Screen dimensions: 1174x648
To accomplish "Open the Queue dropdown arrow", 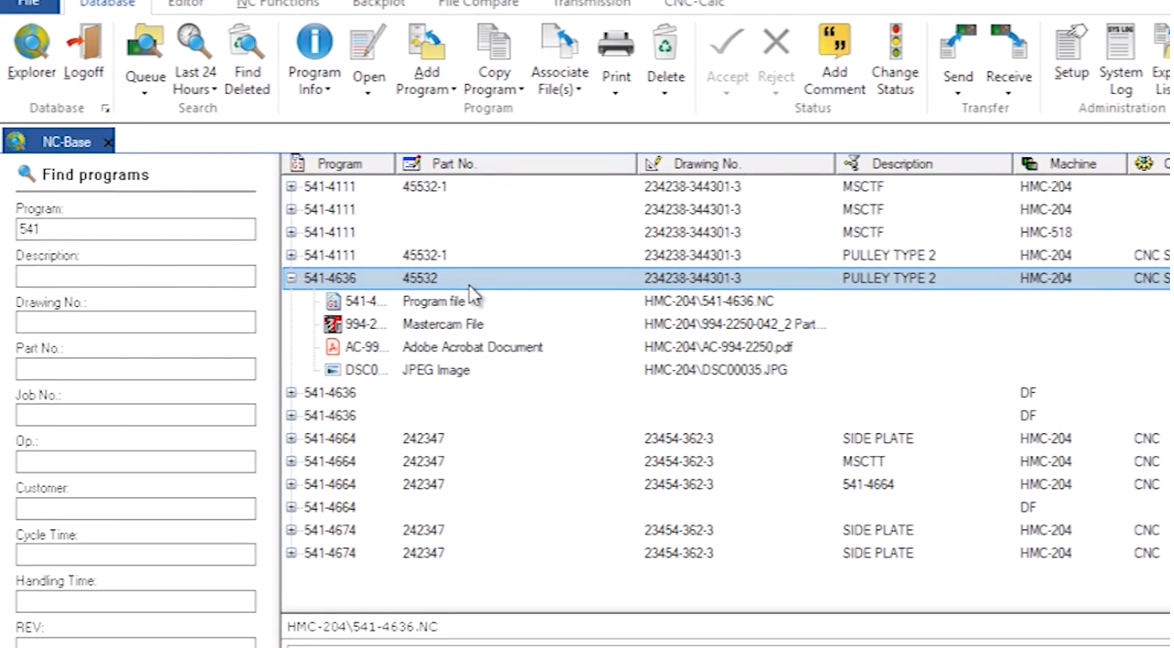I will coord(145,93).
